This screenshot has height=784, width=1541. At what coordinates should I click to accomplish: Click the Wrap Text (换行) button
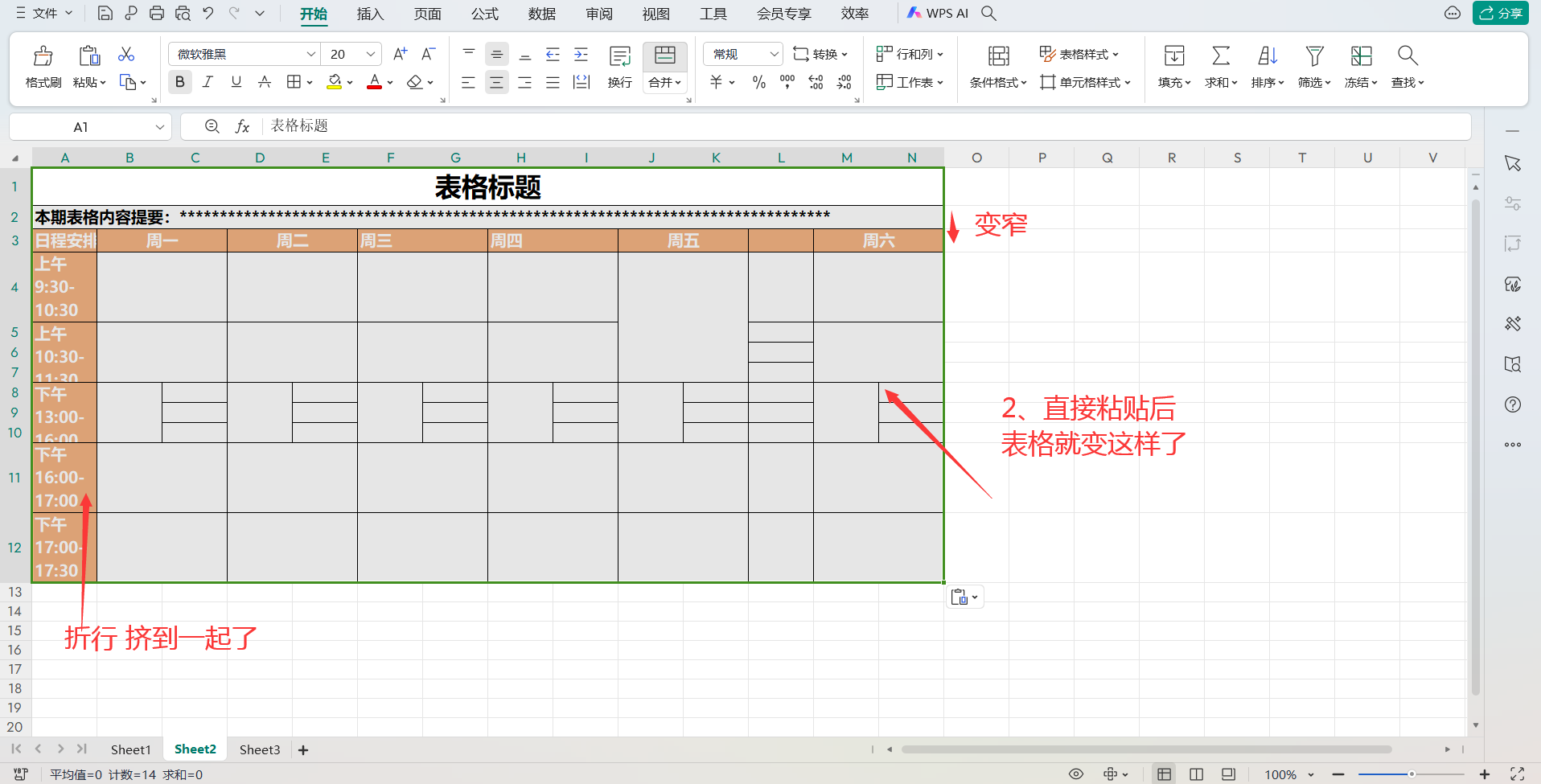(620, 67)
